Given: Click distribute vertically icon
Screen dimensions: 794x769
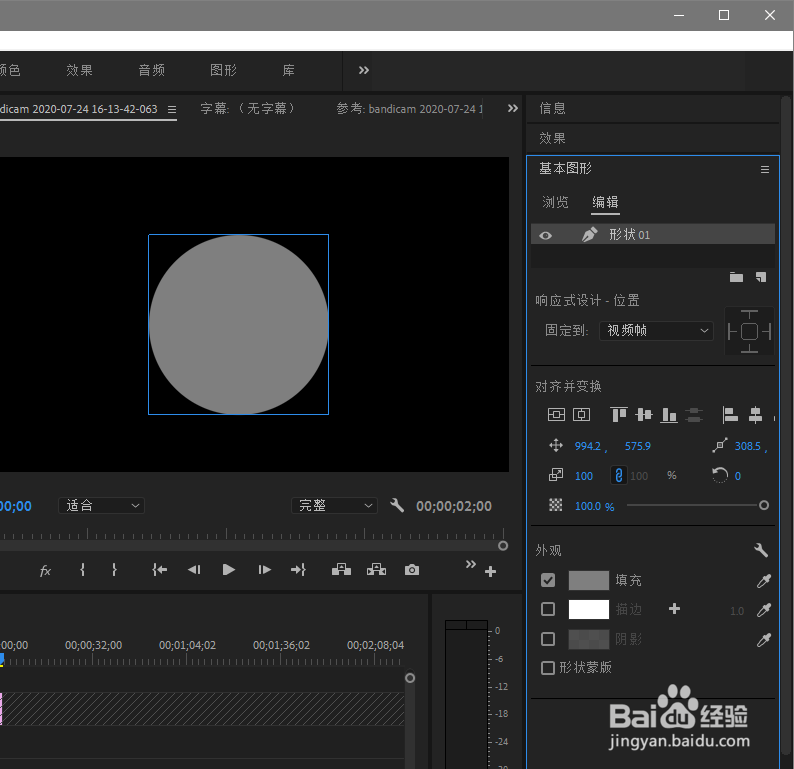Looking at the screenshot, I should click(694, 415).
